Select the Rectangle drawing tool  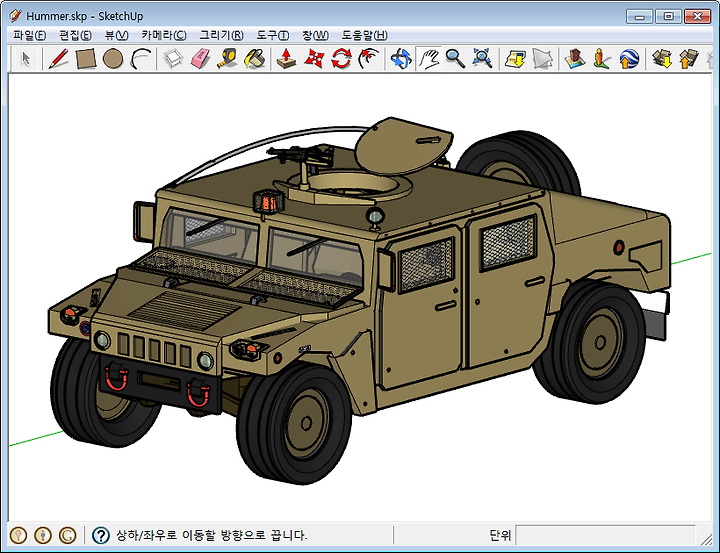[85, 59]
